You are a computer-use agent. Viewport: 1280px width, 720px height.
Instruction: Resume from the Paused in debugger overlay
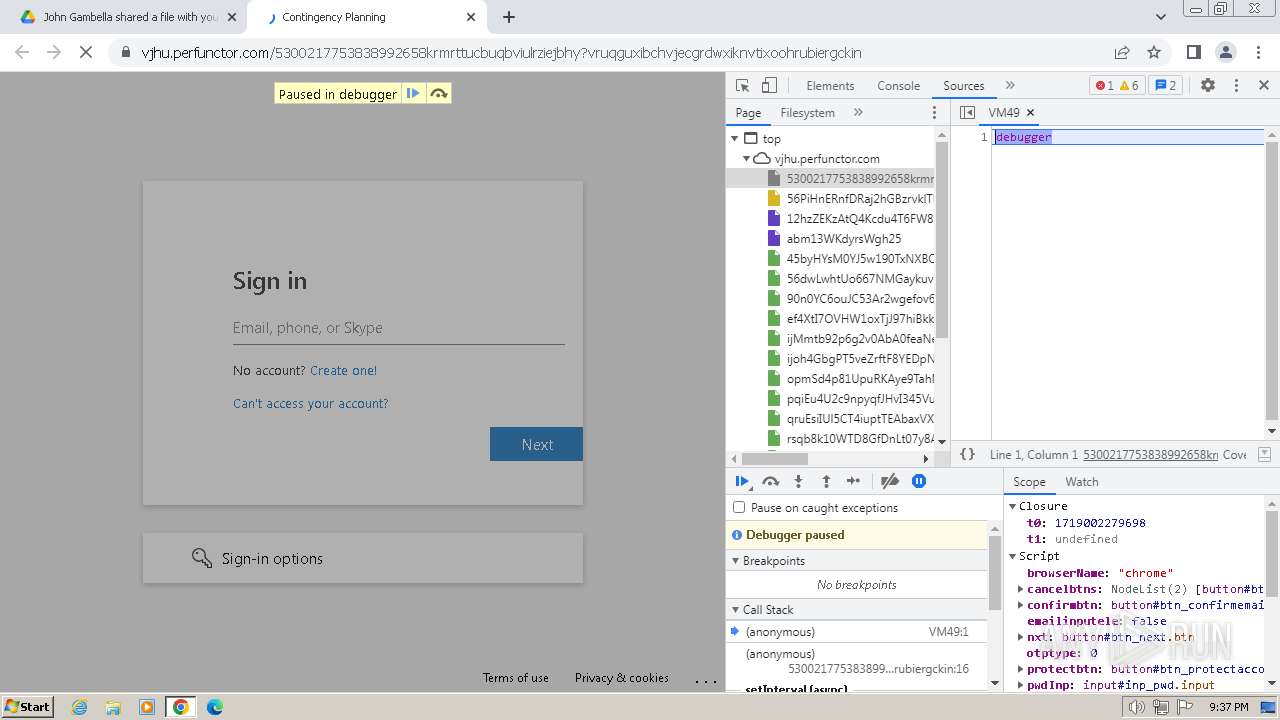pos(412,94)
